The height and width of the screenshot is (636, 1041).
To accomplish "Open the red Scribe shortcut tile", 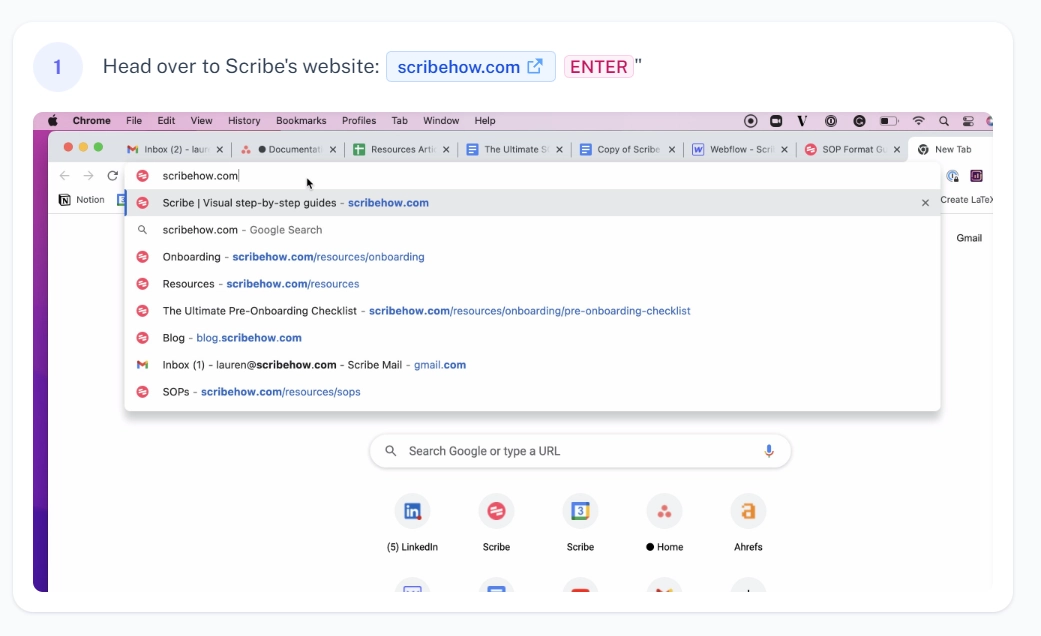I will pyautogui.click(x=496, y=524).
